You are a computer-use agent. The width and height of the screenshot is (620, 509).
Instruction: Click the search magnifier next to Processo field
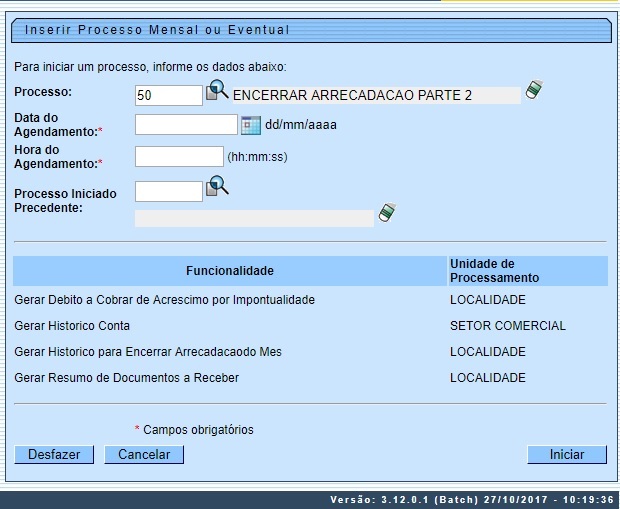click(217, 93)
